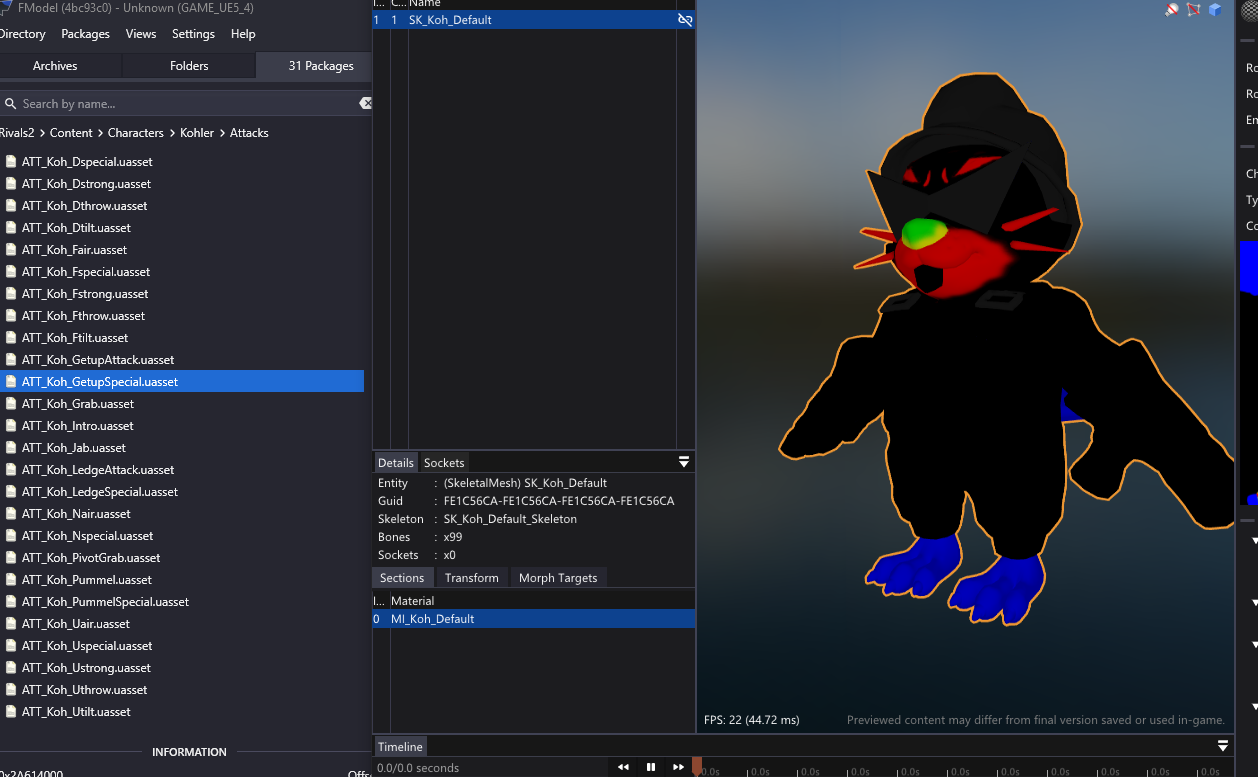
Task: Pause the timeline playback
Action: click(651, 767)
